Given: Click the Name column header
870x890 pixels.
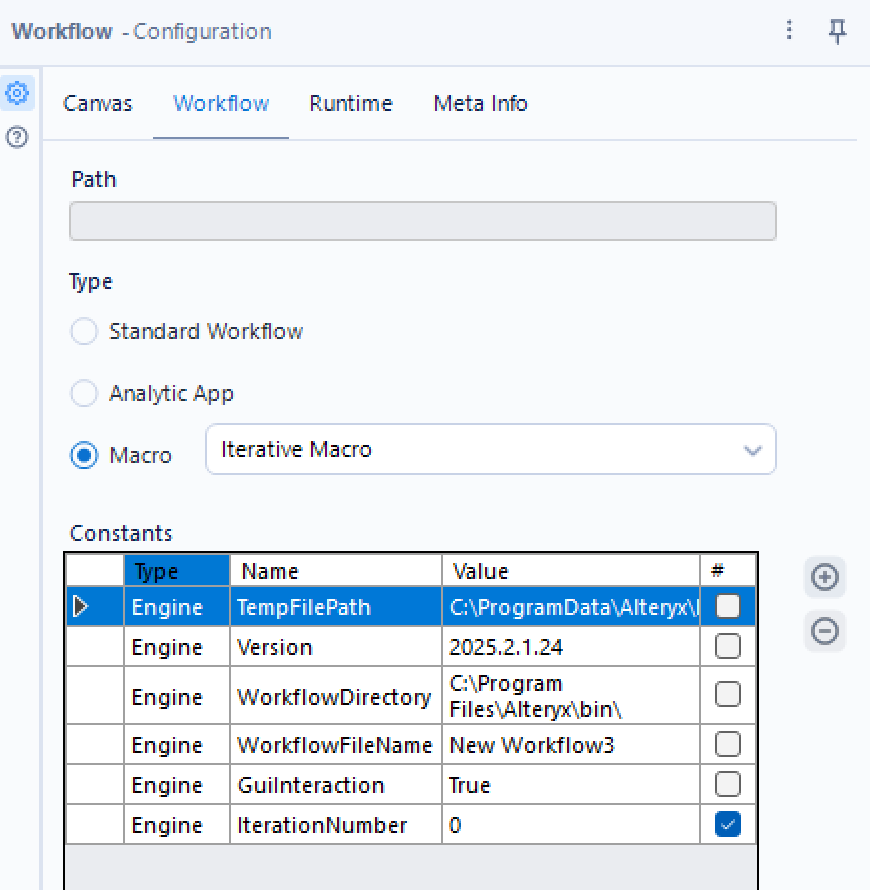Looking at the screenshot, I should click(x=336, y=570).
